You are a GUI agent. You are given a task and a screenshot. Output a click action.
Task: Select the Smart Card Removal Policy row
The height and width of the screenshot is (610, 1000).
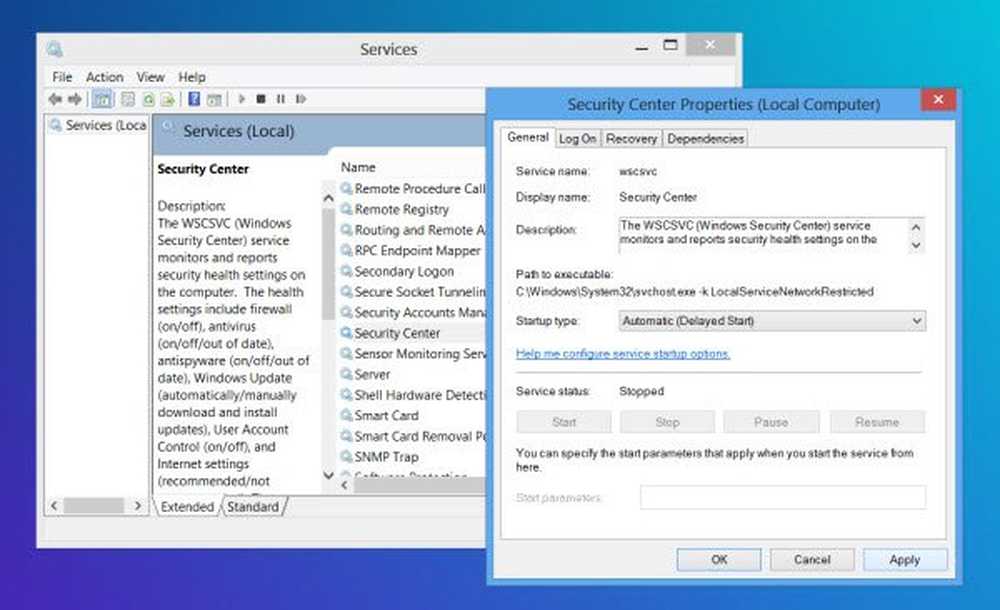pyautogui.click(x=412, y=436)
